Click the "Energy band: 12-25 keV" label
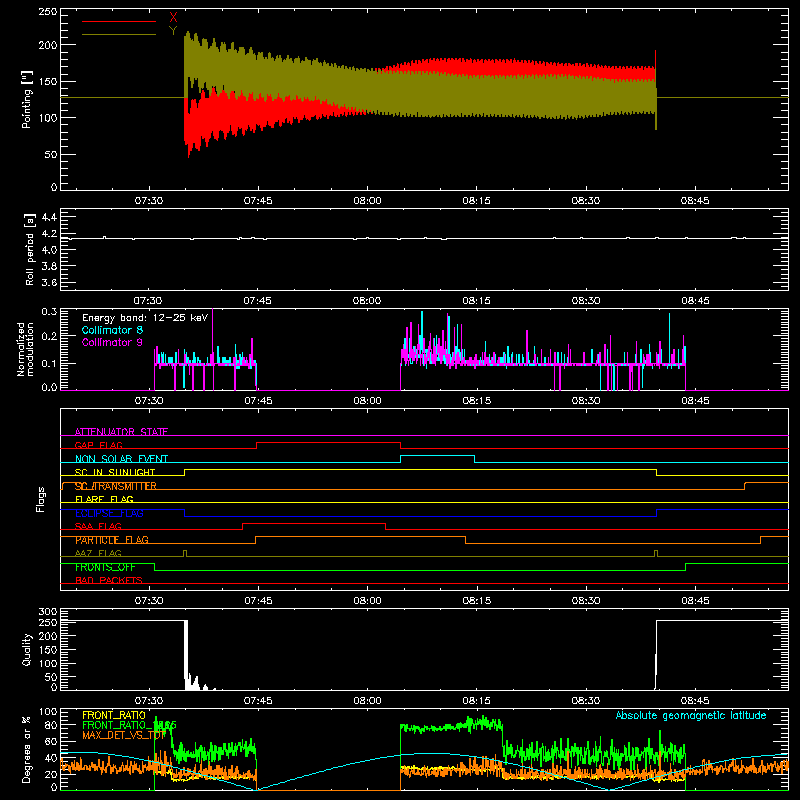The height and width of the screenshot is (800, 800). (x=145, y=318)
